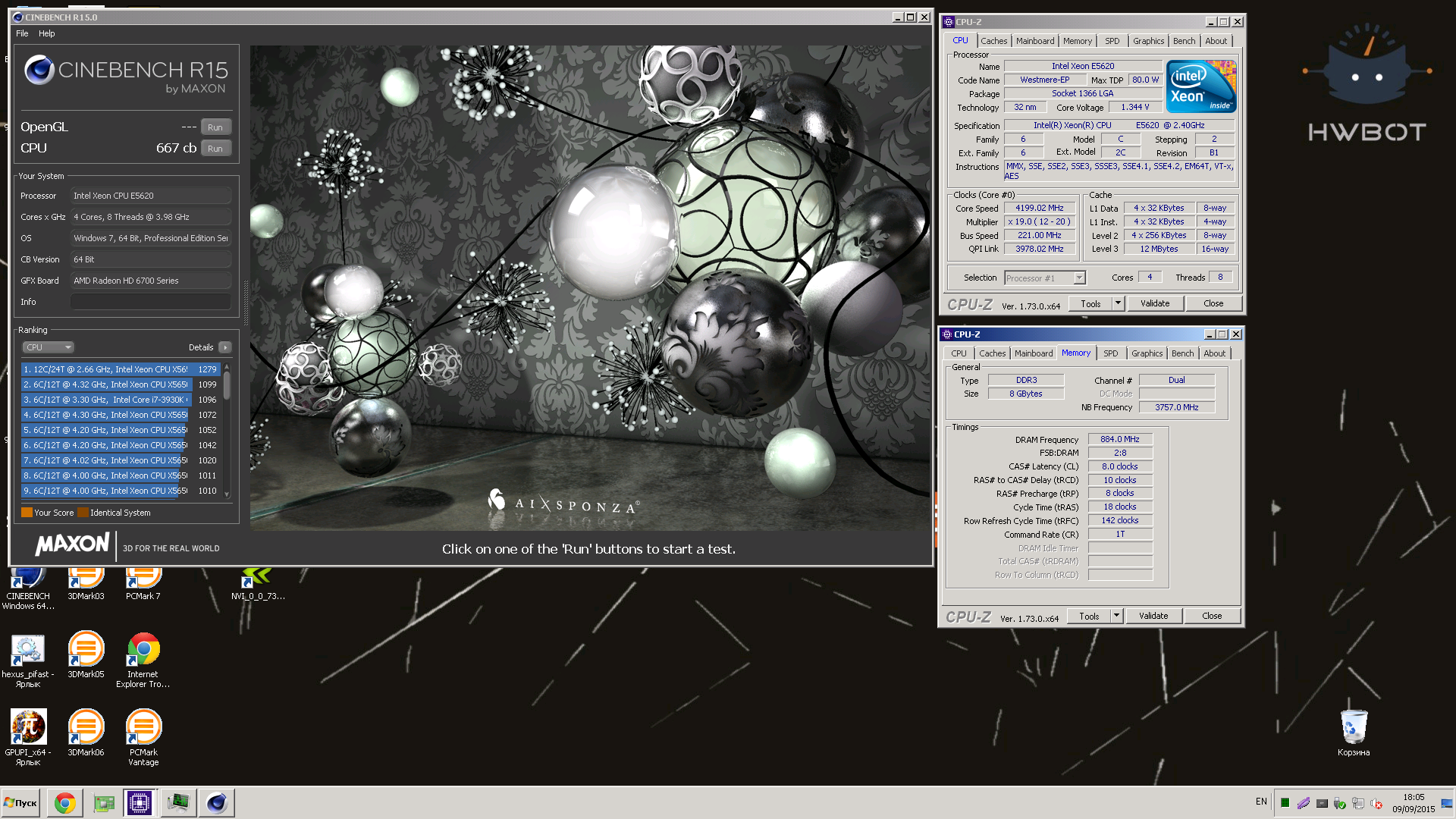Image resolution: width=1456 pixels, height=819 pixels.
Task: Open Internet Explorer Chrome desktop shortcut
Action: click(143, 660)
